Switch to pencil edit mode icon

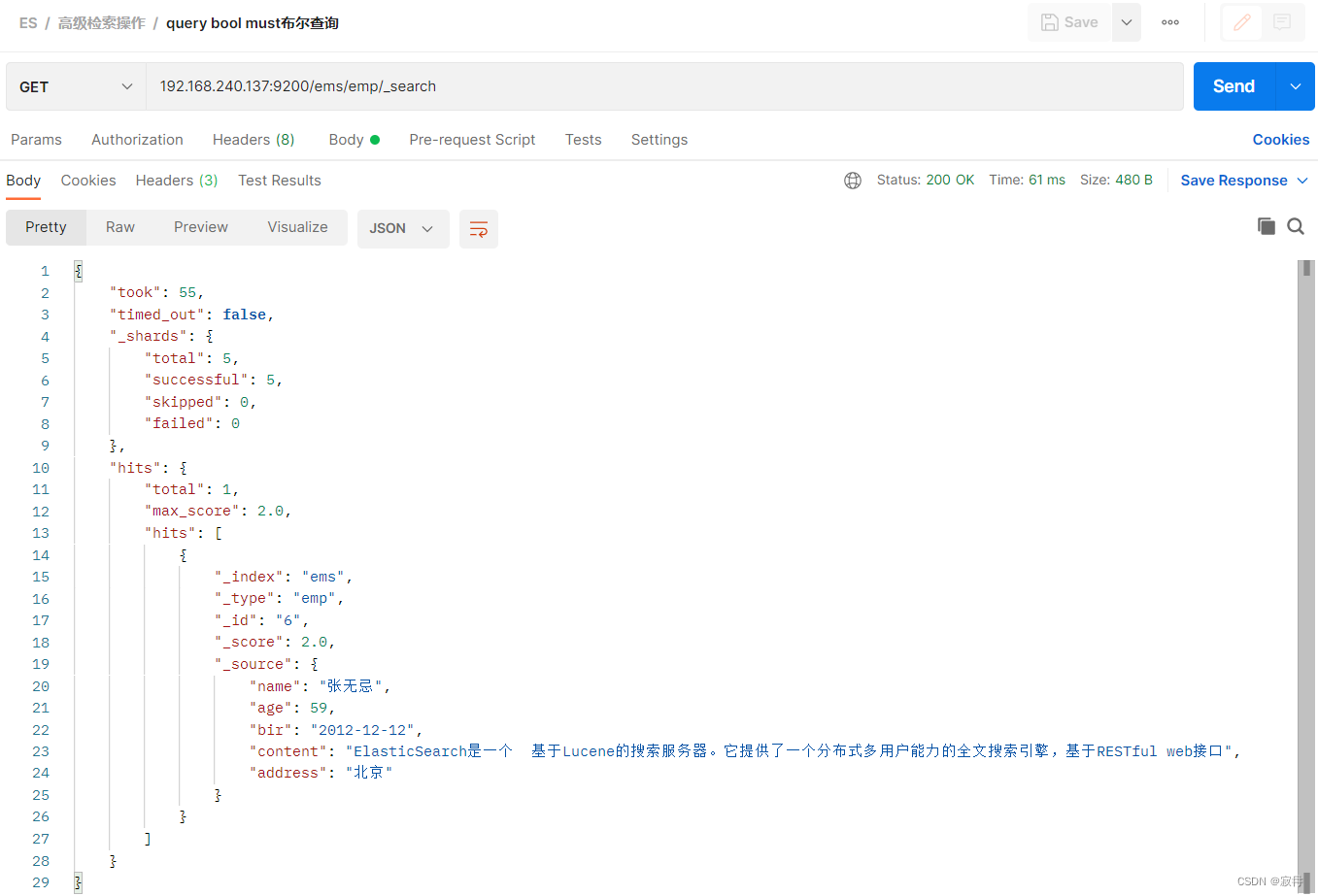pyautogui.click(x=1242, y=22)
